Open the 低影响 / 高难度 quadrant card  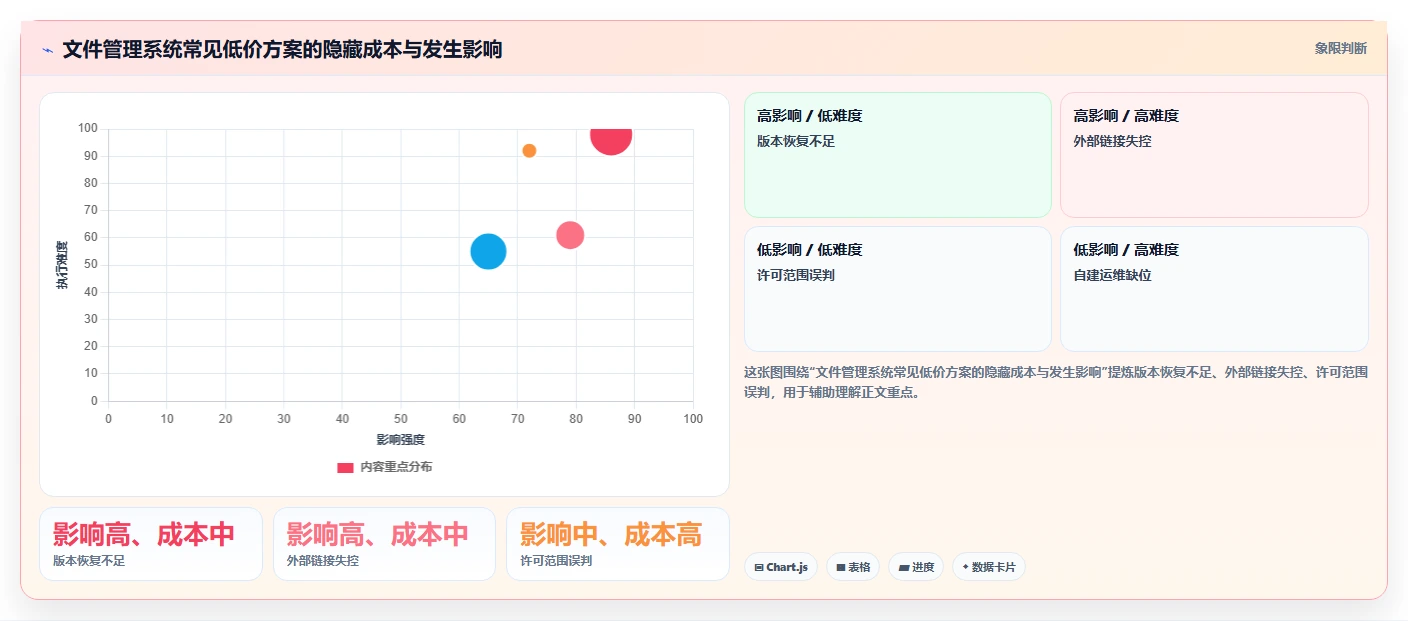point(1214,289)
